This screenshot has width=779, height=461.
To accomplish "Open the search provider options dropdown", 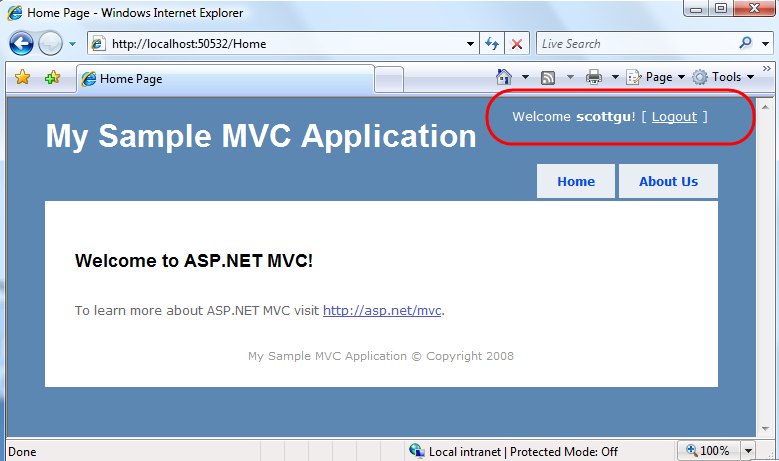I will [x=765, y=44].
